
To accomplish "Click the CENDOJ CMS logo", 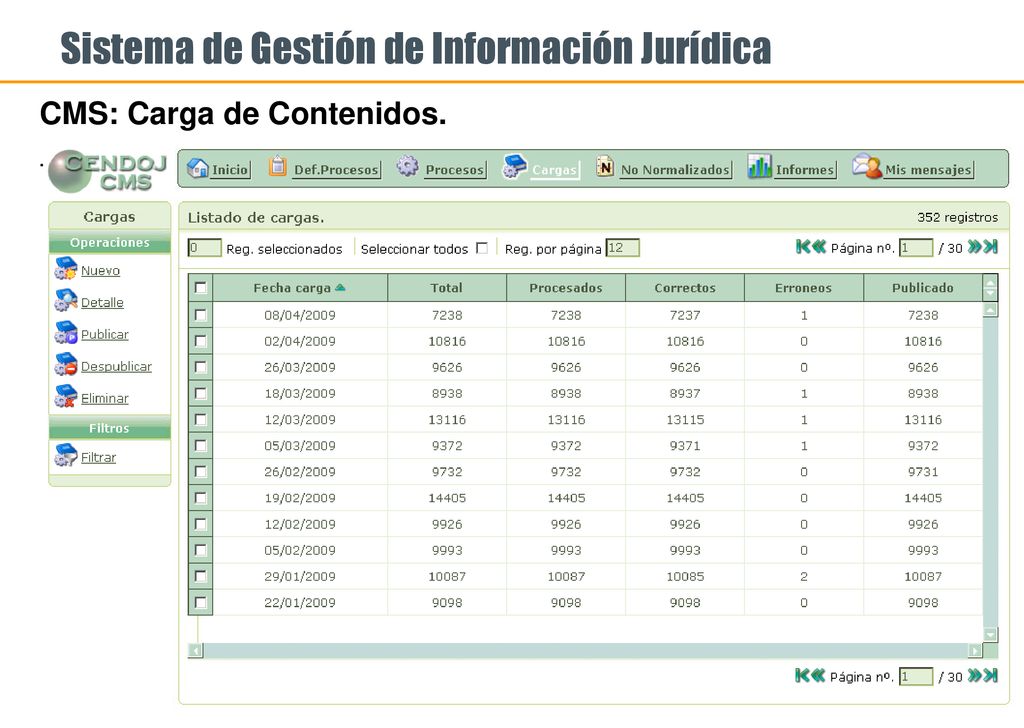I will [108, 171].
